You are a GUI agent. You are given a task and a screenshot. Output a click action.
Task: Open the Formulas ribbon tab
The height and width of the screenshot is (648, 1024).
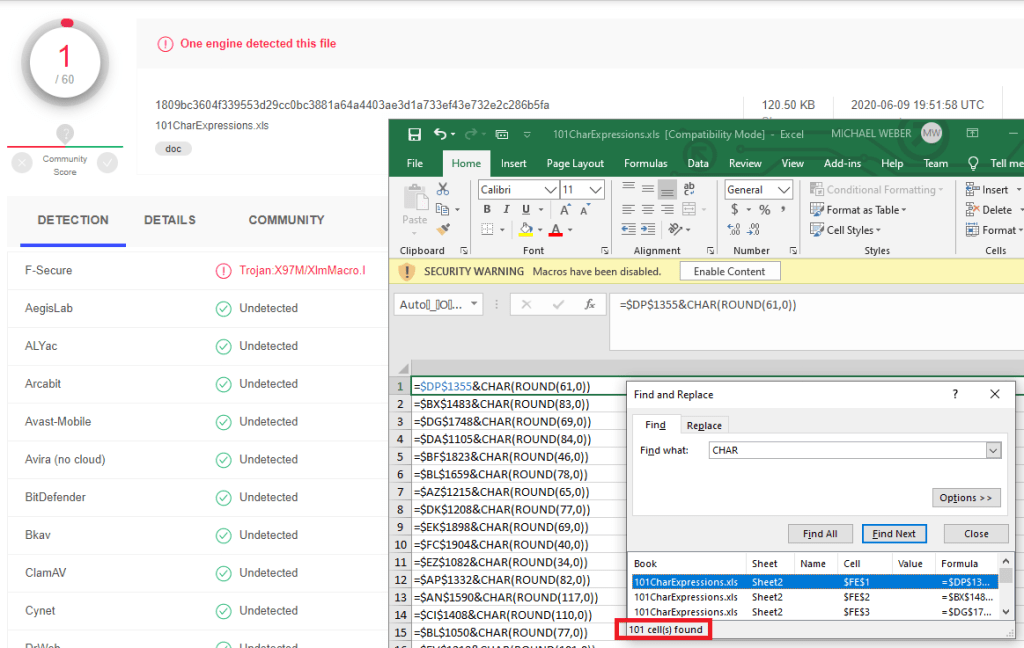pos(645,163)
